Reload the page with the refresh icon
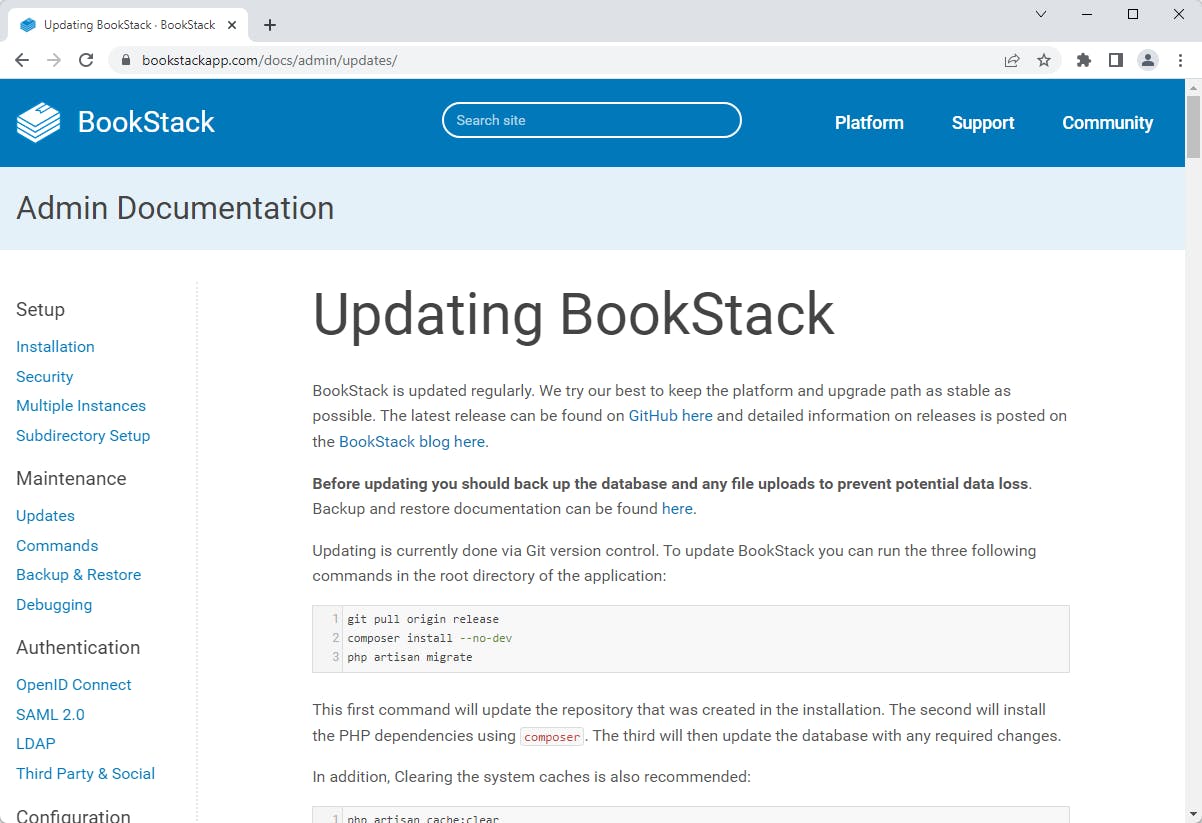 (86, 60)
